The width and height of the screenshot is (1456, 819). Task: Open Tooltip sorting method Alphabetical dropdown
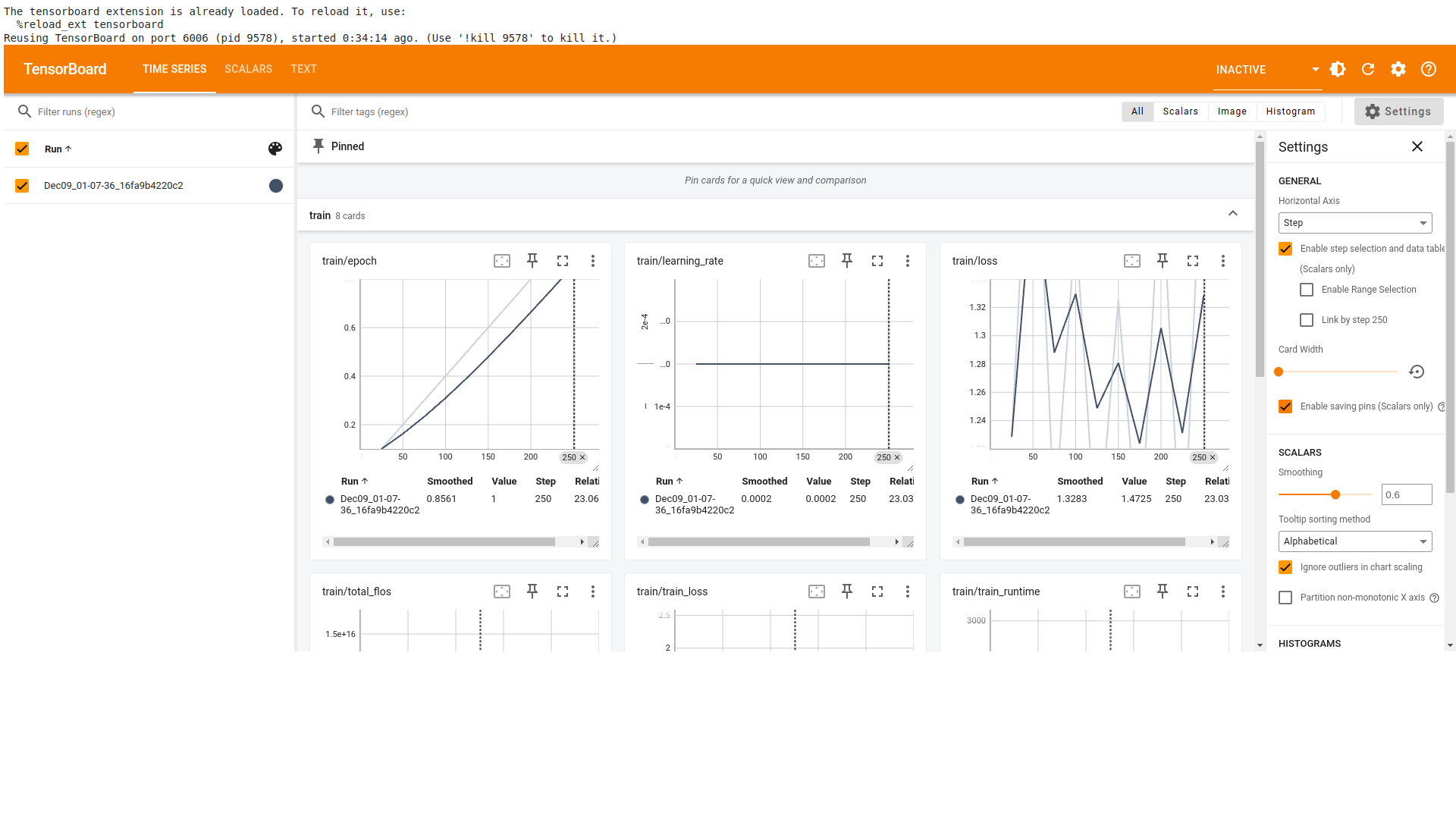(x=1355, y=541)
